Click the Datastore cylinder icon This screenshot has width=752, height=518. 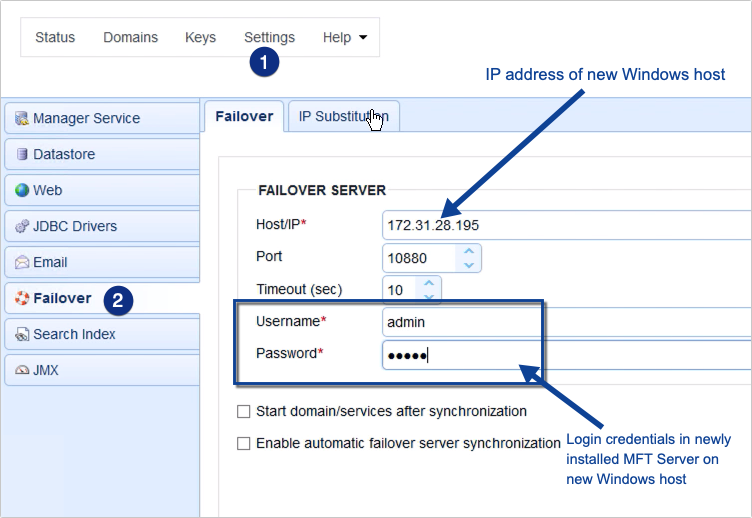tap(22, 154)
